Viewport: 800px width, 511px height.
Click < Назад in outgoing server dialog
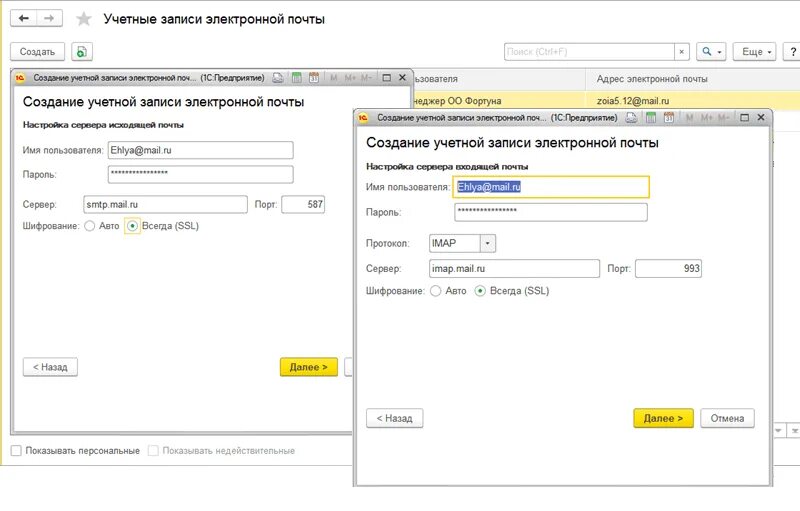pyautogui.click(x=50, y=367)
